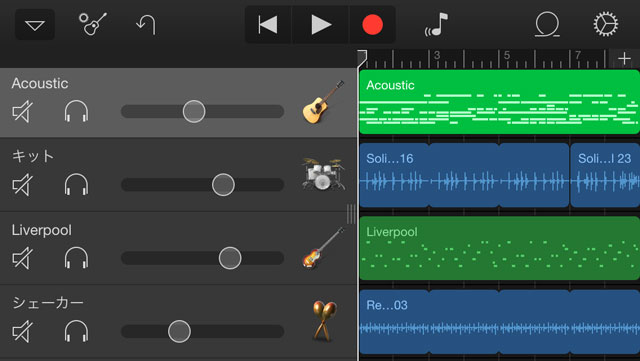The height and width of the screenshot is (361, 640).
Task: Select the Soli…16 drum region
Action: [464, 175]
